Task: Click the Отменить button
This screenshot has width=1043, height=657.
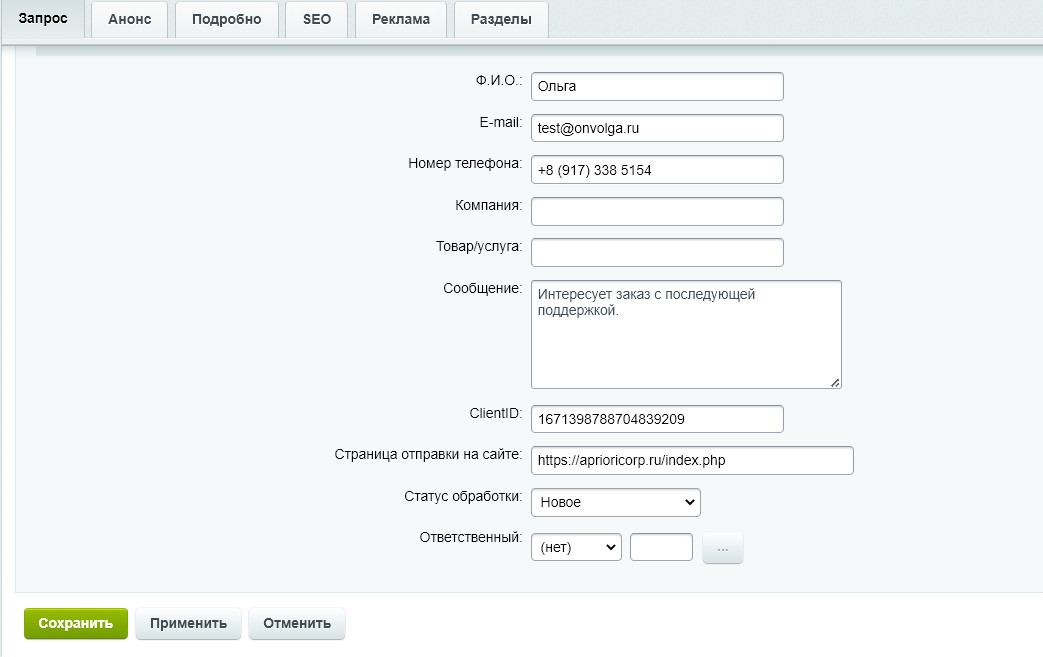Action: pyautogui.click(x=297, y=624)
